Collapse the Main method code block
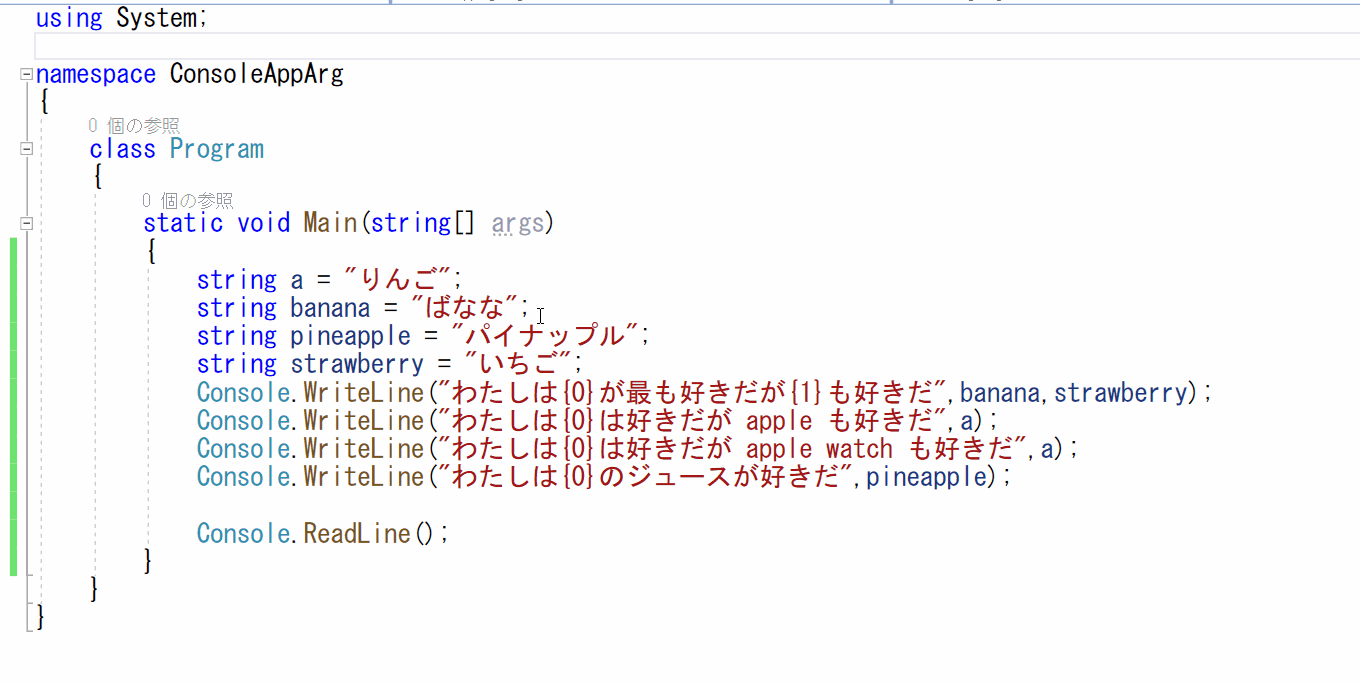The width and height of the screenshot is (1360, 684). [26, 222]
